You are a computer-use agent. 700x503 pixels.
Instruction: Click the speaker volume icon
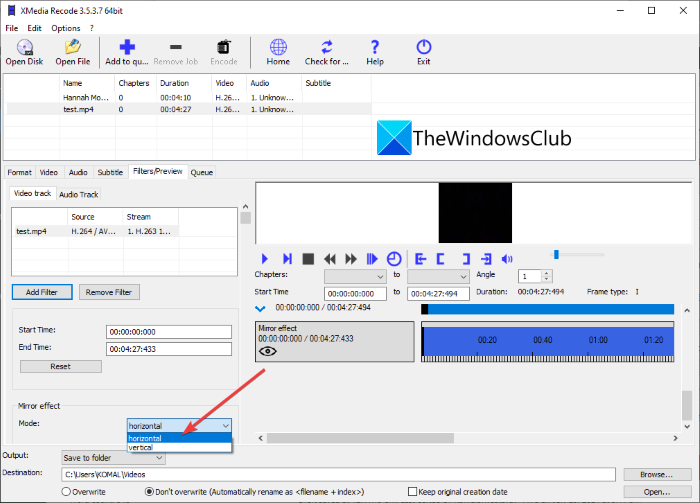click(x=507, y=259)
